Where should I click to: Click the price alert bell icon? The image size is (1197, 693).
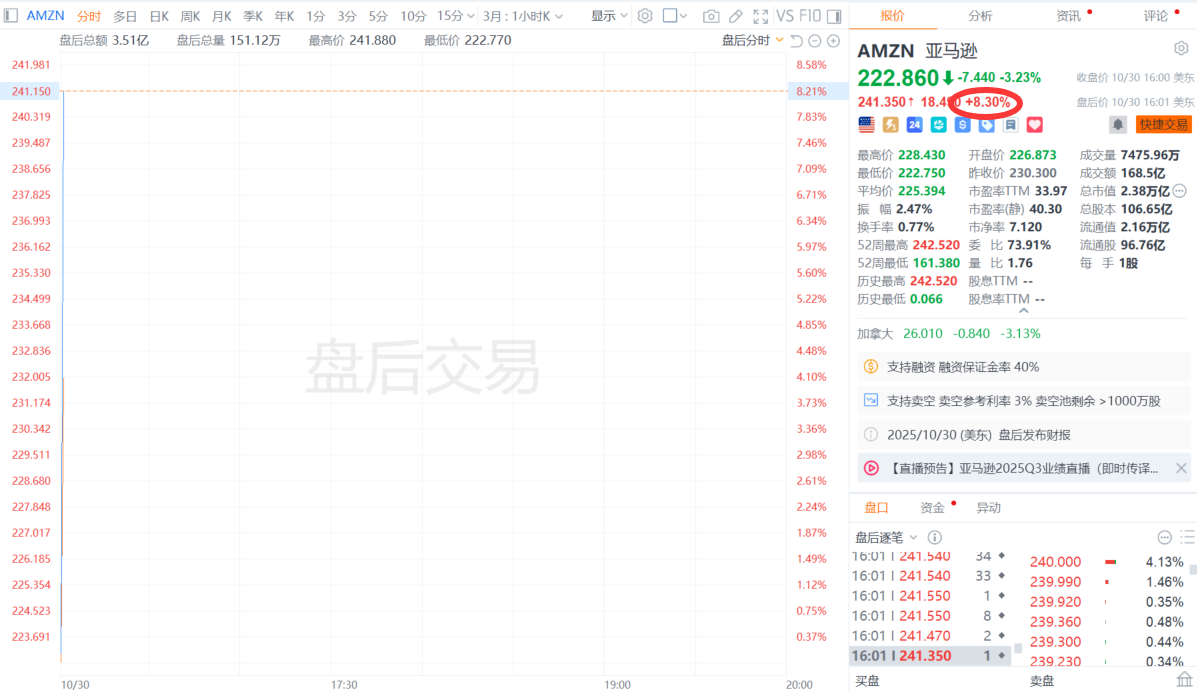pyautogui.click(x=1118, y=124)
